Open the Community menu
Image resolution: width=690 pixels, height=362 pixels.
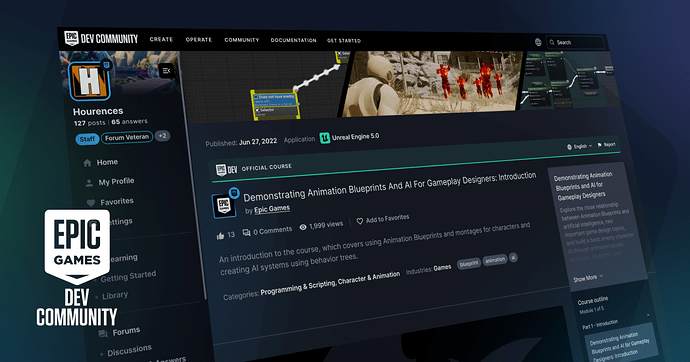242,40
